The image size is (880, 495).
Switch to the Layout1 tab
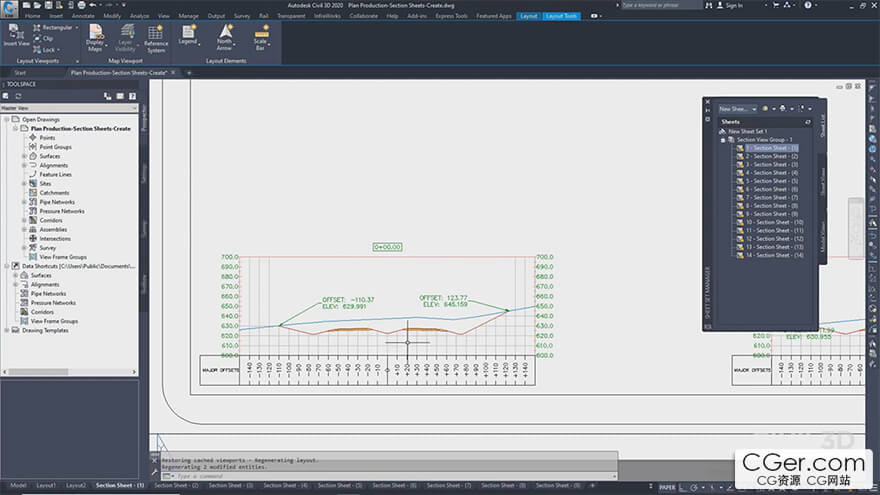pos(46,485)
